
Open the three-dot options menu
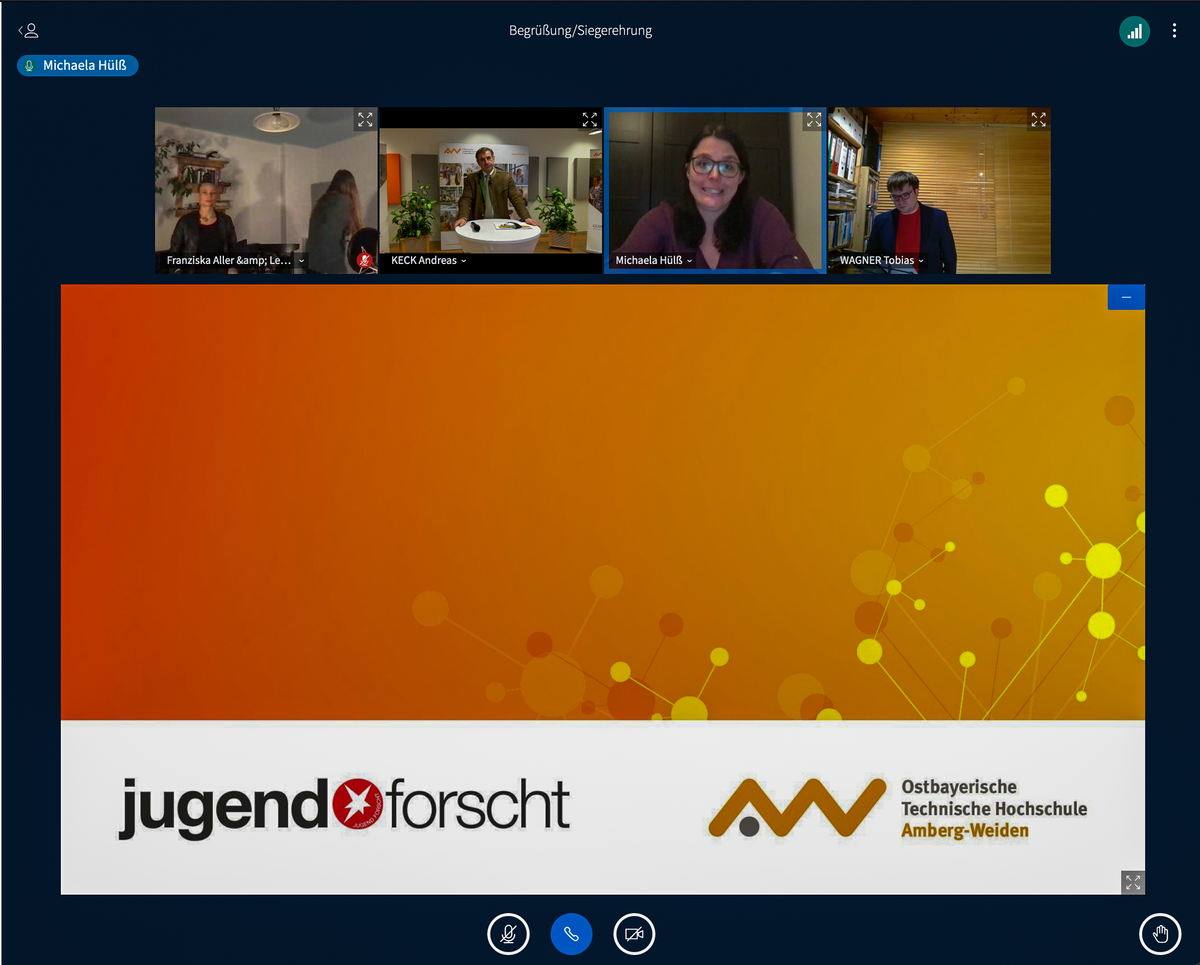1175,31
